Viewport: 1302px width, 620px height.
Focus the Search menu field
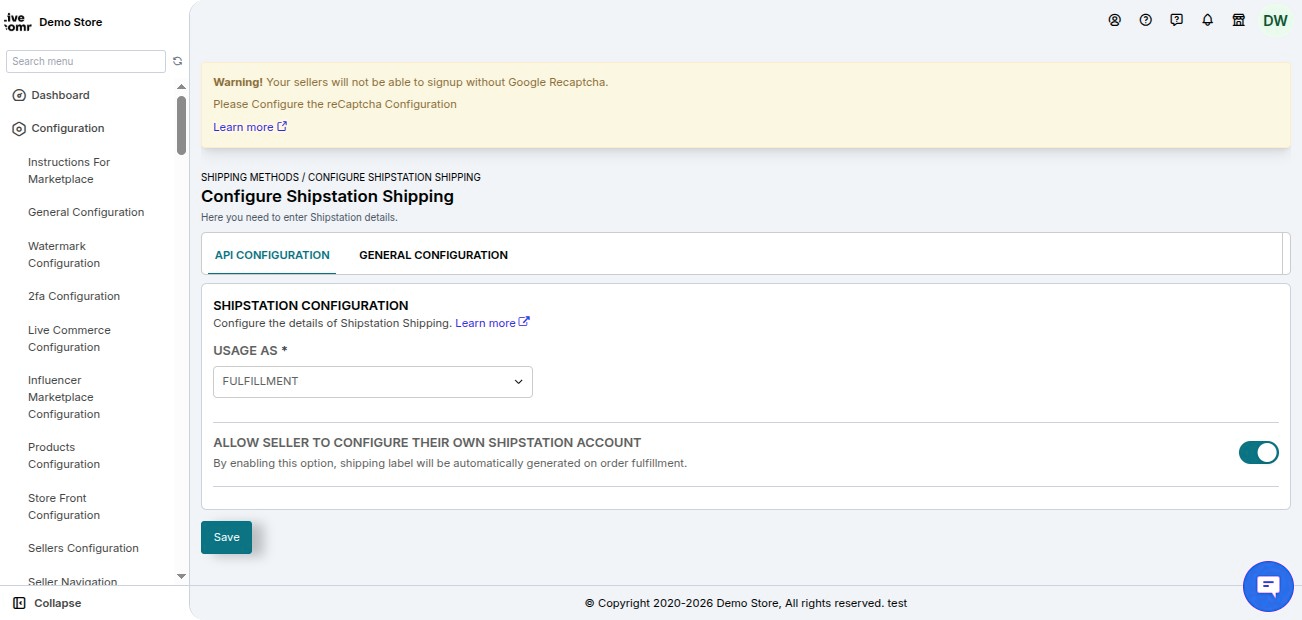[86, 61]
